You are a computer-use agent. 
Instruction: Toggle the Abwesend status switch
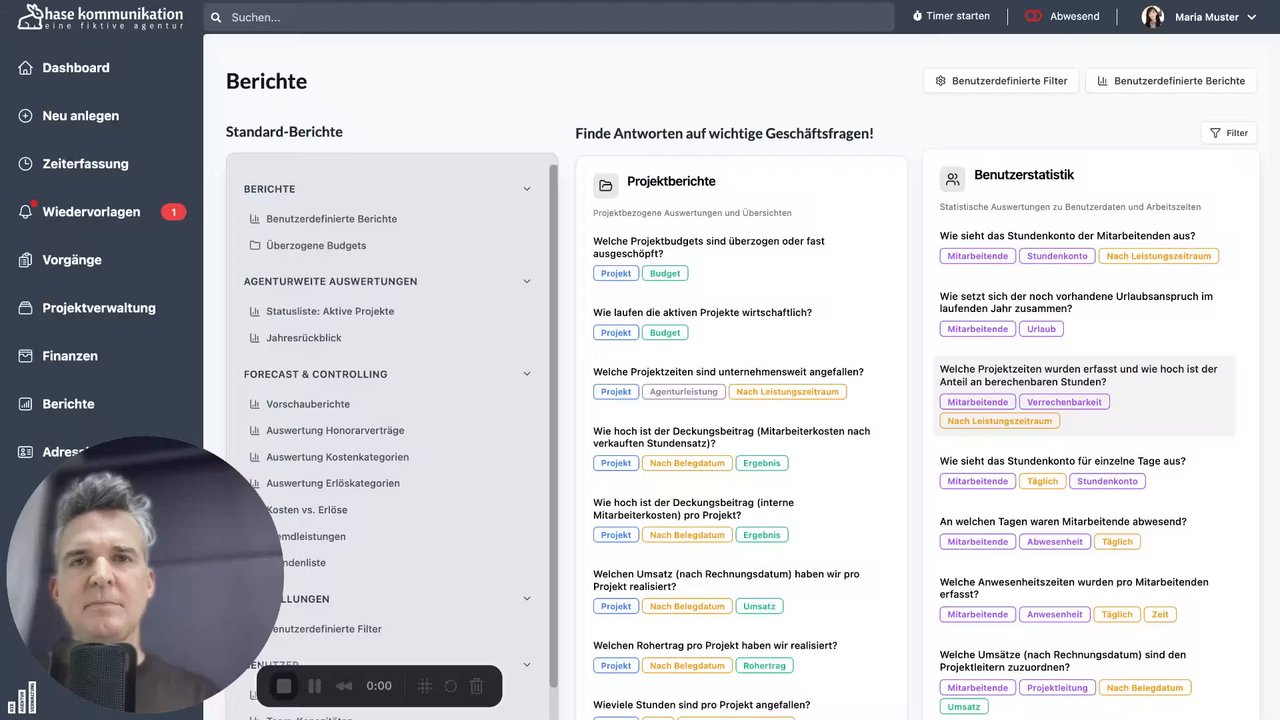(x=1034, y=16)
